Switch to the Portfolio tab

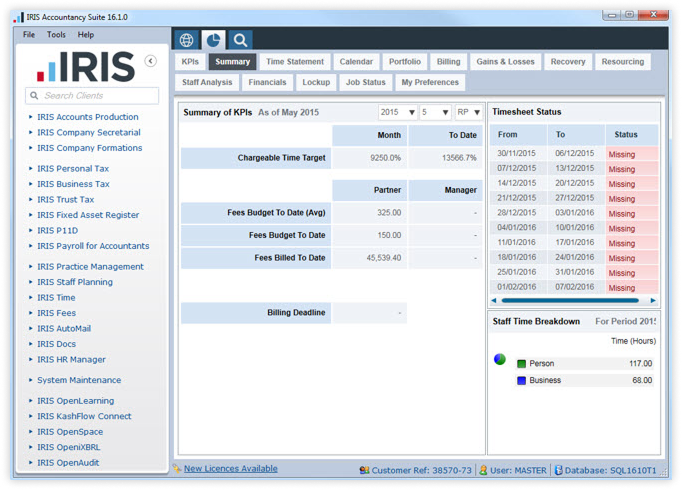[405, 62]
